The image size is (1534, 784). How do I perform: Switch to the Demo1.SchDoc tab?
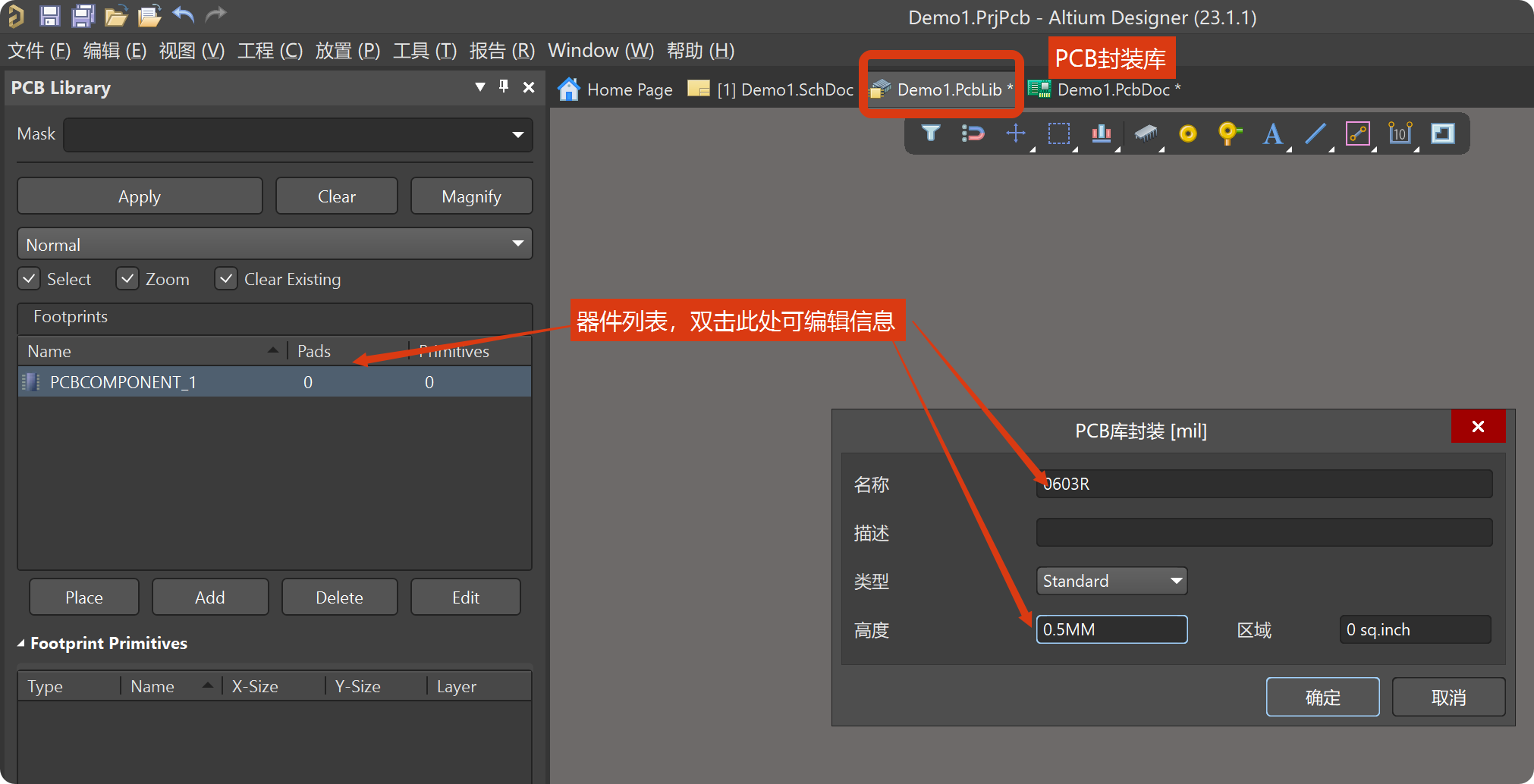(x=771, y=89)
